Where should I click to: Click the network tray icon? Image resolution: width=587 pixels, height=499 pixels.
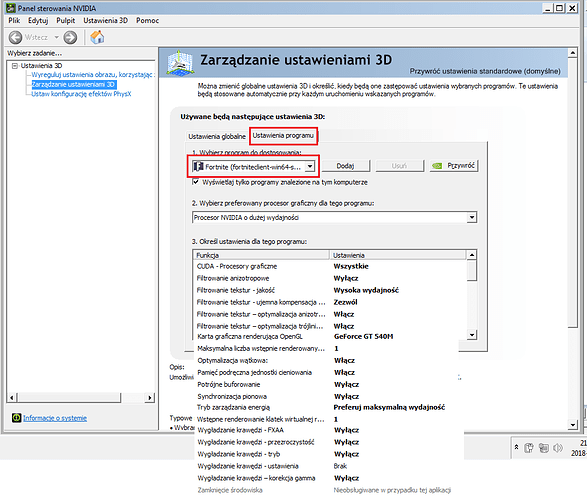(x=543, y=448)
